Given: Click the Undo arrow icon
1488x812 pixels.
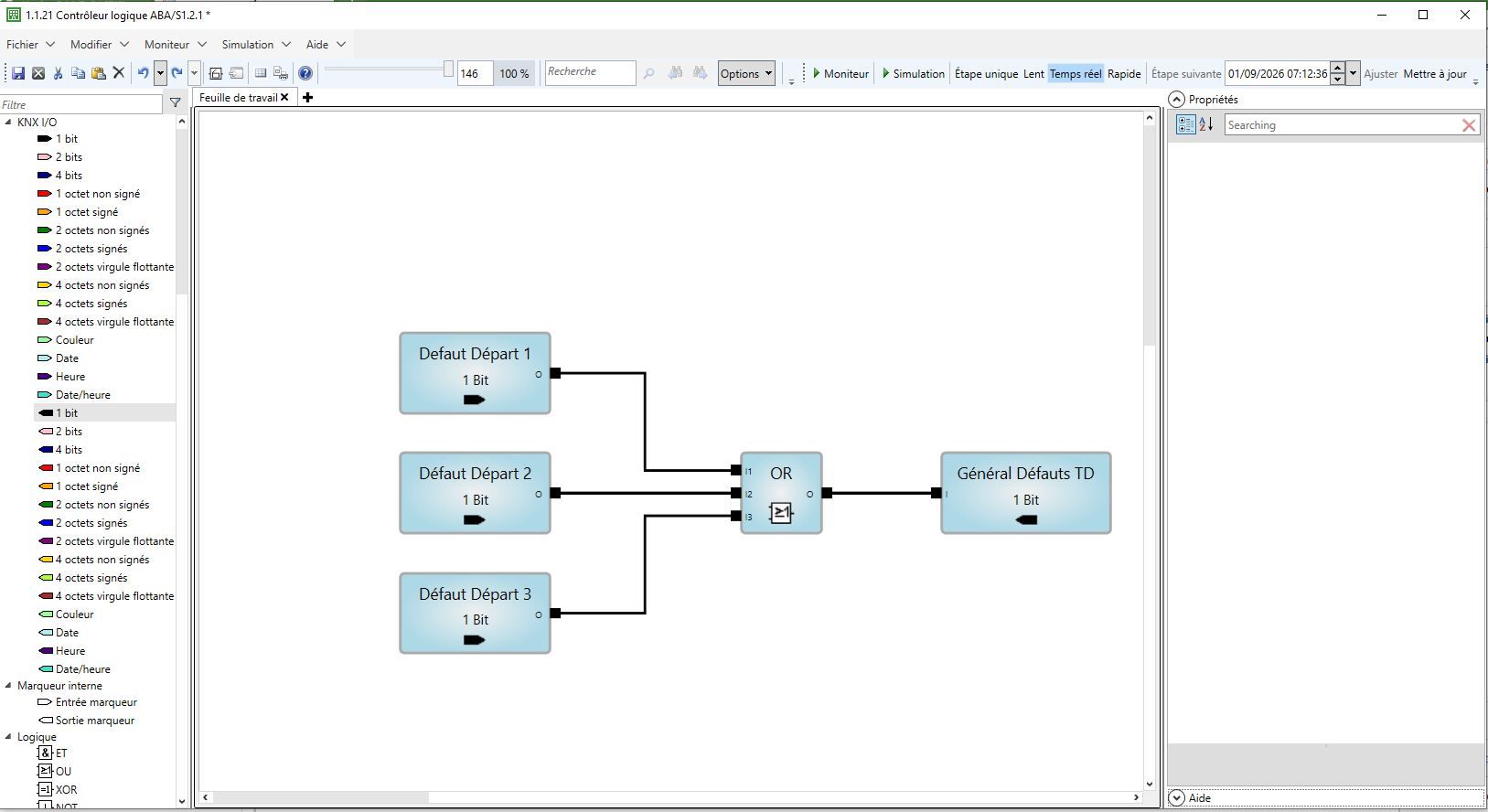Looking at the screenshot, I should click(144, 73).
